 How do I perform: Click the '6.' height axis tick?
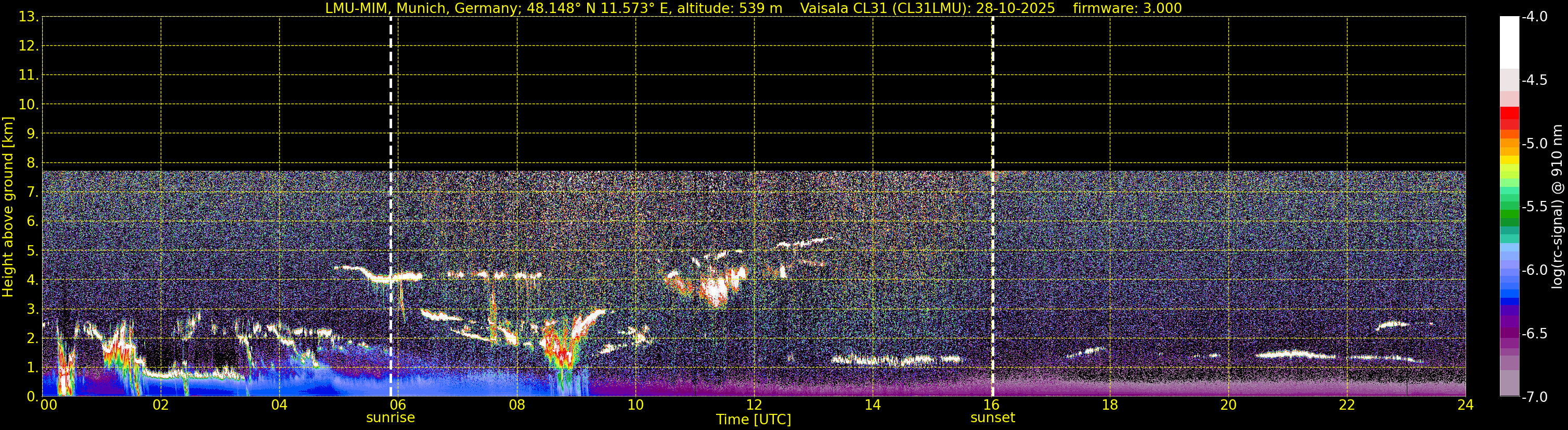coord(32,222)
